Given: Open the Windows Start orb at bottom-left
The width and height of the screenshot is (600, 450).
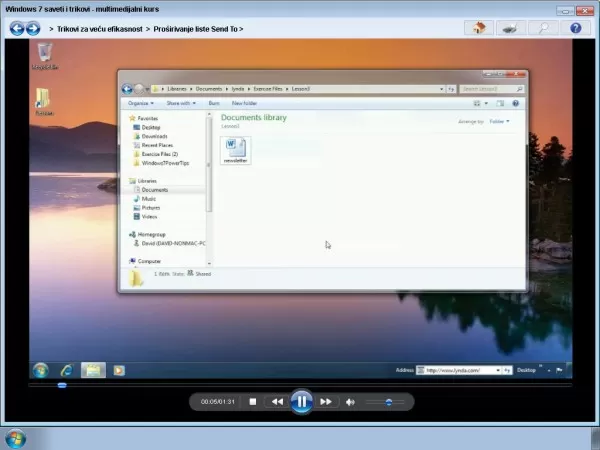Looking at the screenshot, I should pos(16,439).
